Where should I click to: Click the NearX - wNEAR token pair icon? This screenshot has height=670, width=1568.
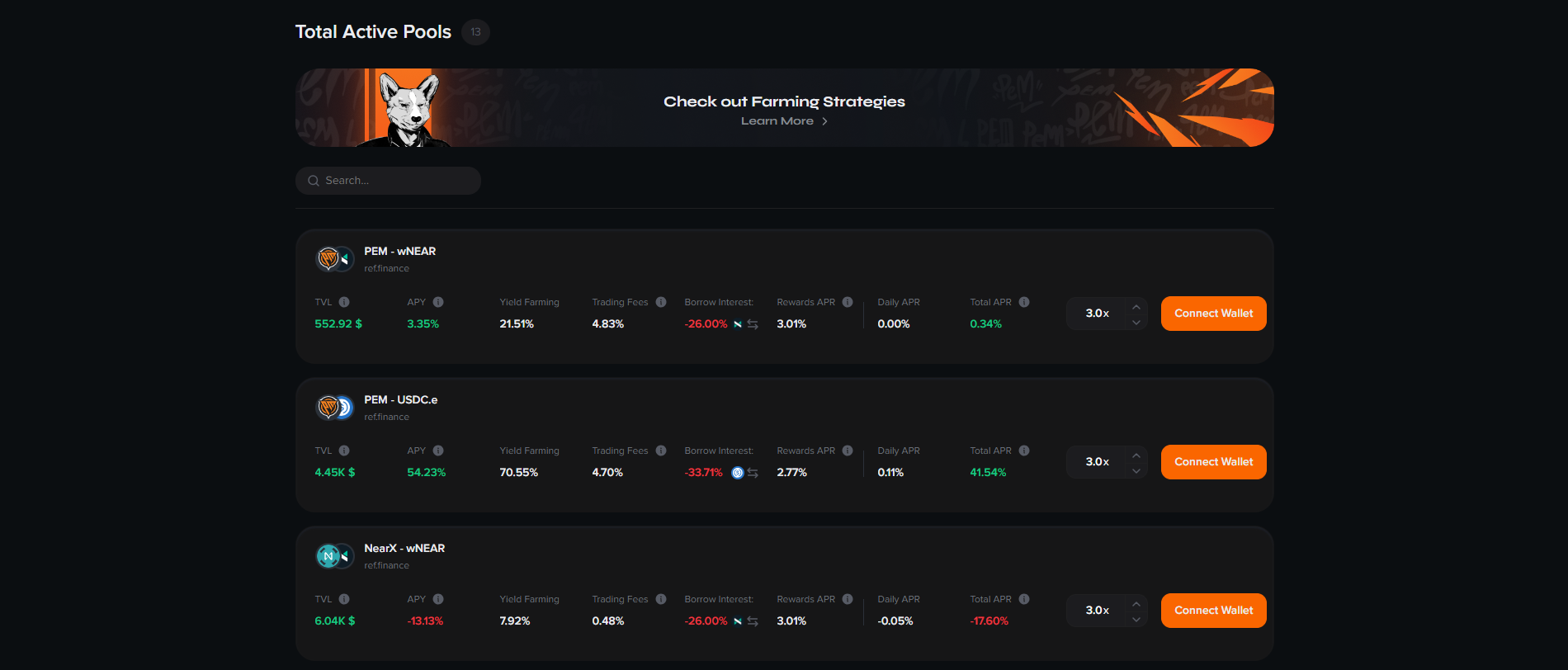335,556
